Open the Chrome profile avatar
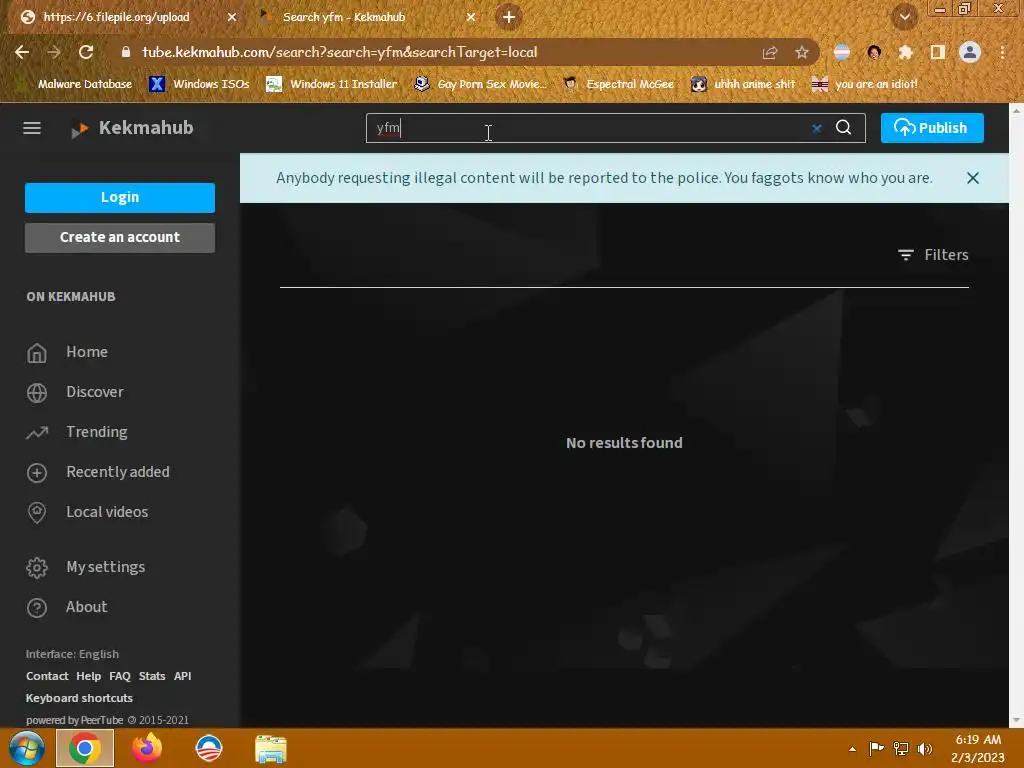Image resolution: width=1024 pixels, height=768 pixels. 970,52
